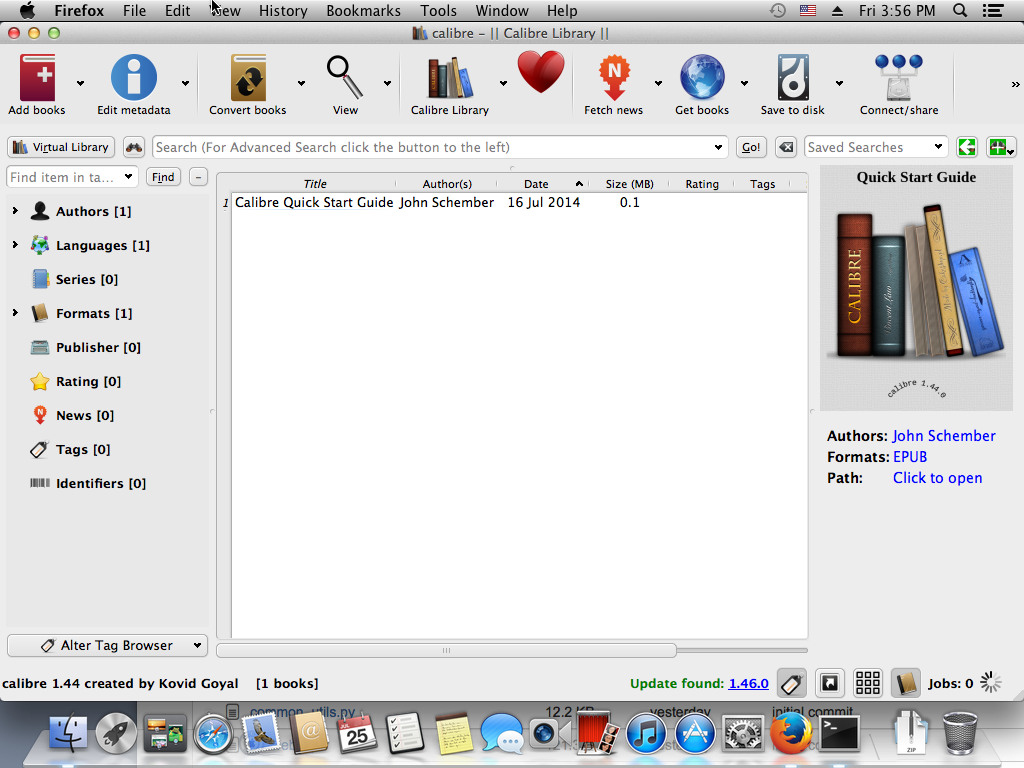Image resolution: width=1024 pixels, height=768 pixels.
Task: Open App Store from the dock
Action: point(694,733)
